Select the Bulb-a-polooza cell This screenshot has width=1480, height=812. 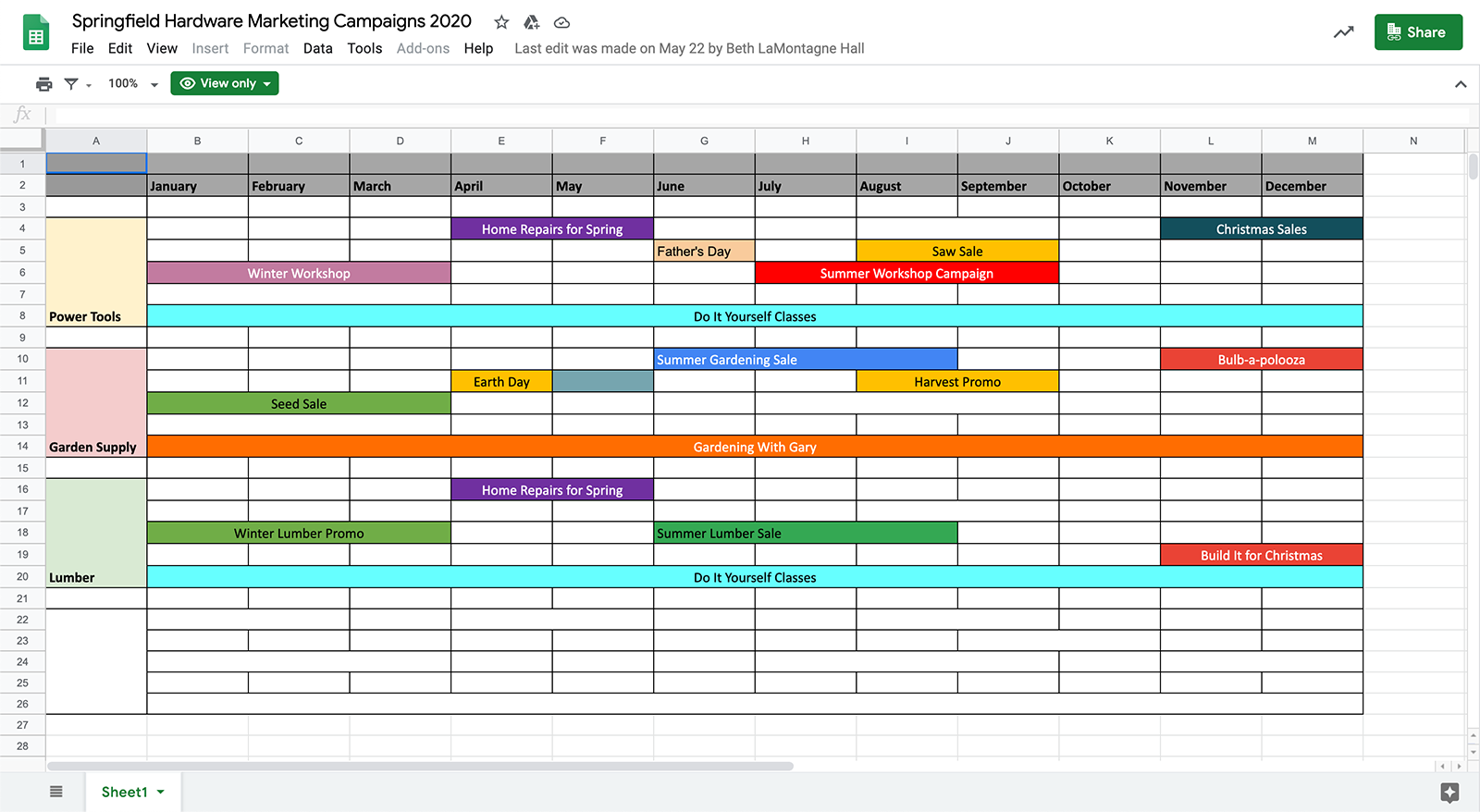click(x=1262, y=359)
